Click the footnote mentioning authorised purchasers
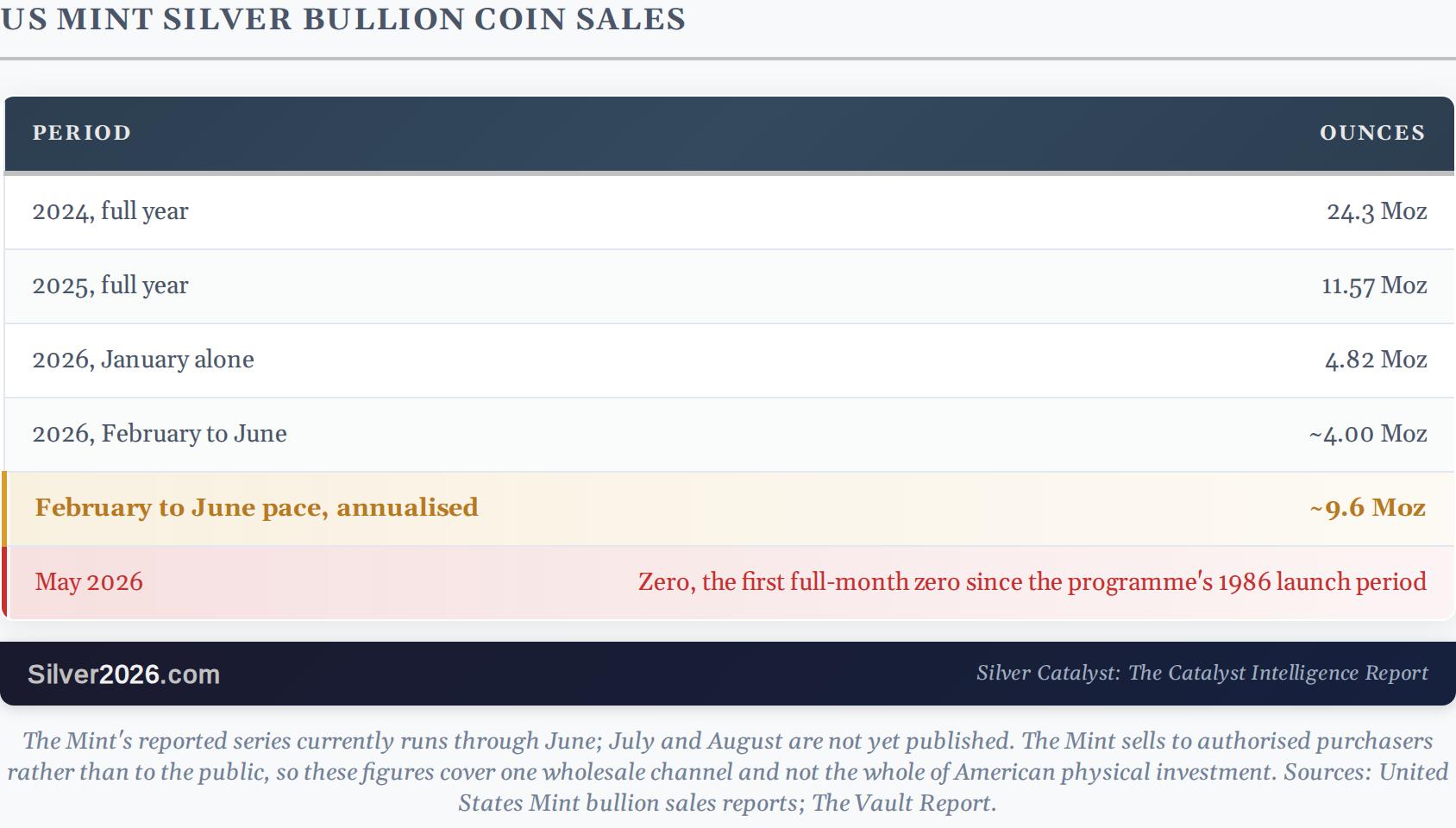 click(x=728, y=772)
